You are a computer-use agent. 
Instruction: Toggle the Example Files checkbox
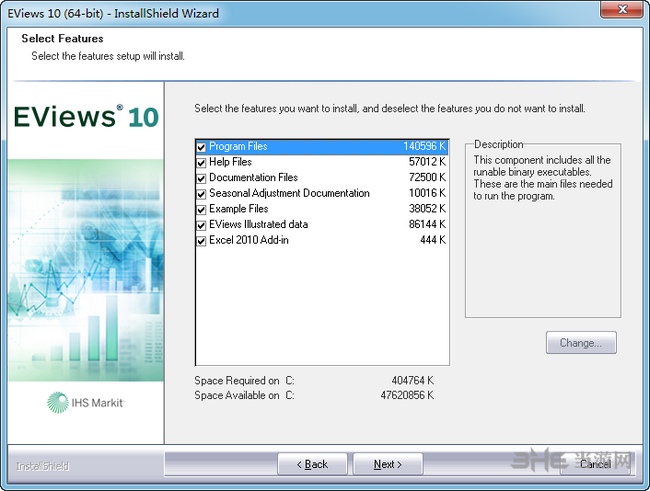tap(201, 209)
